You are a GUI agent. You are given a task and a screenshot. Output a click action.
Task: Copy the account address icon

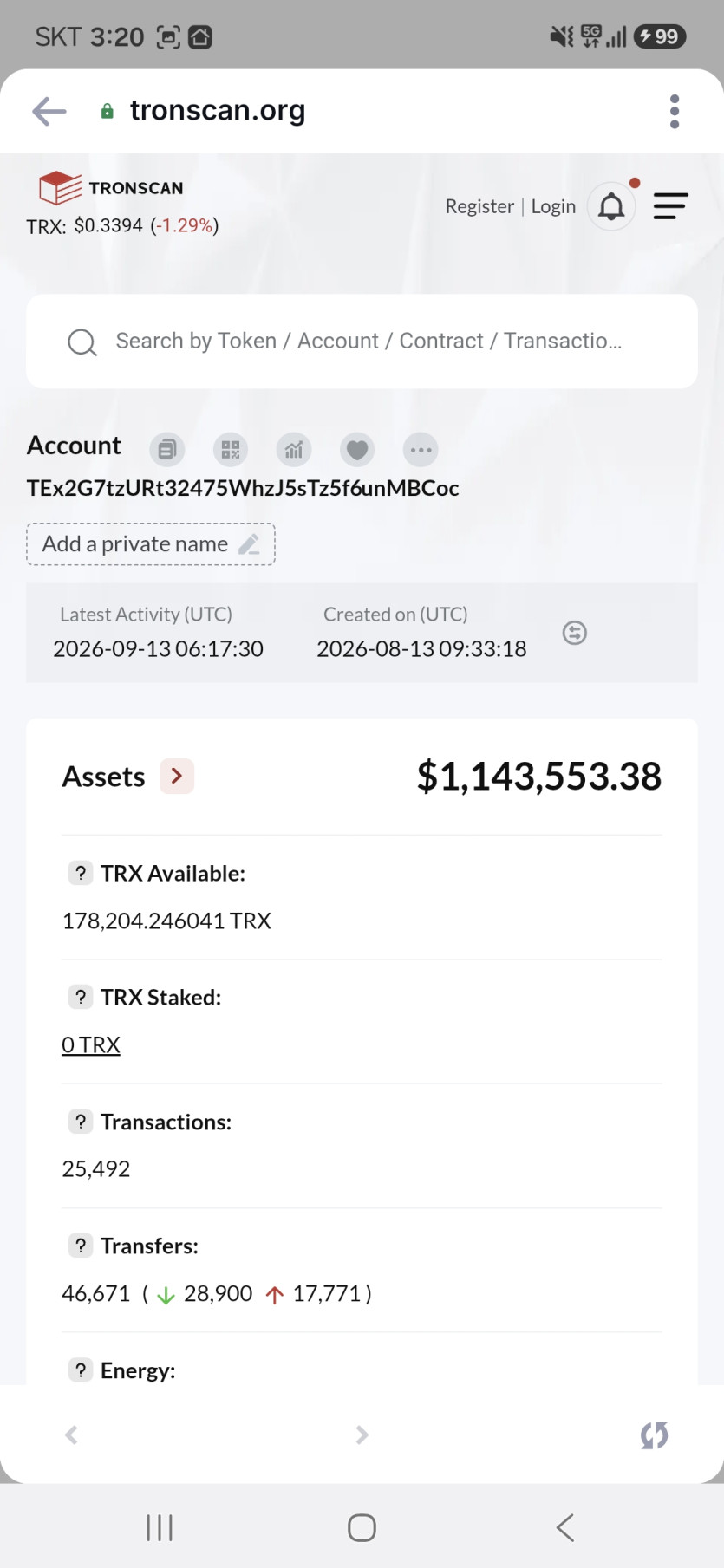click(167, 449)
